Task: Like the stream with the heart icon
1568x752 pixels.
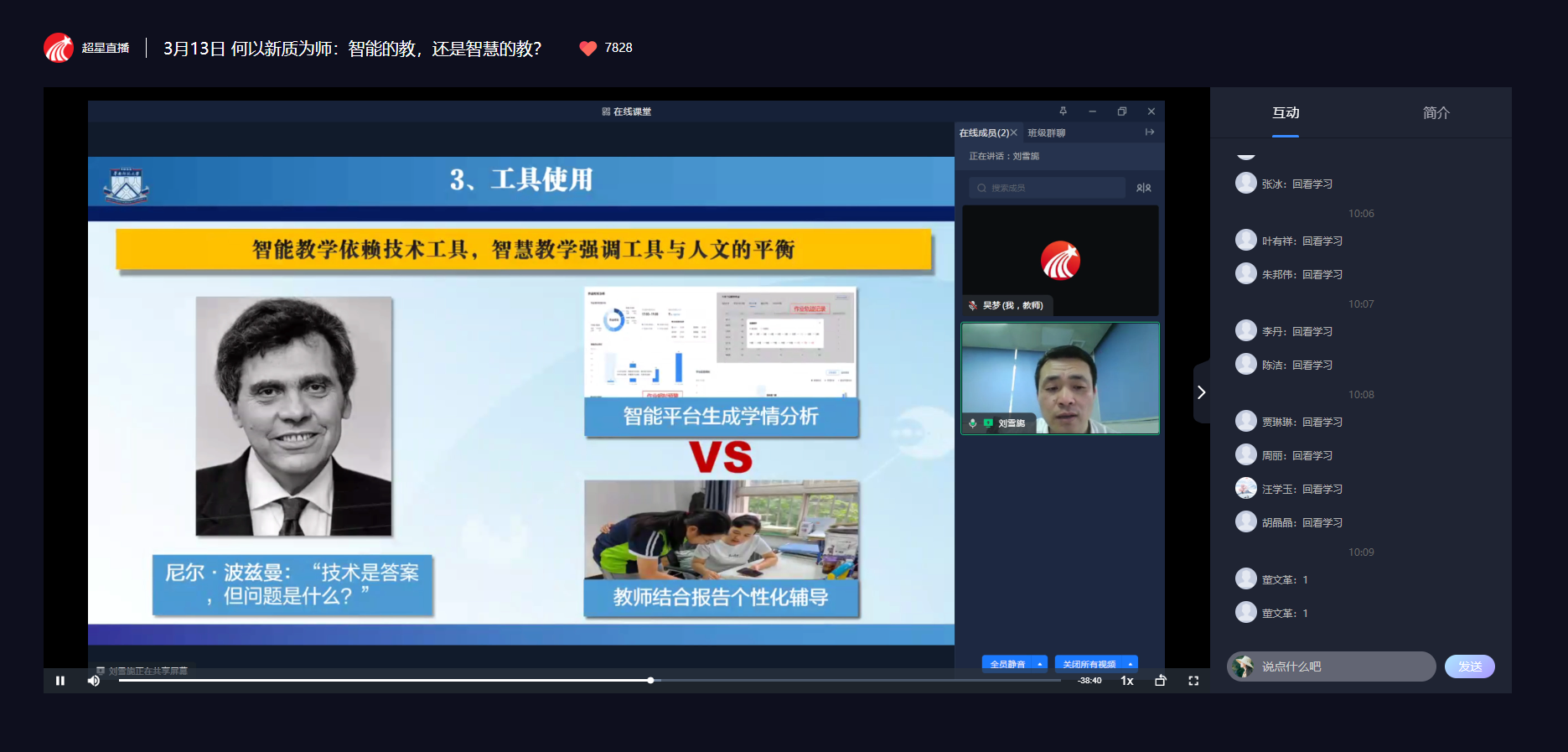Action: (588, 49)
